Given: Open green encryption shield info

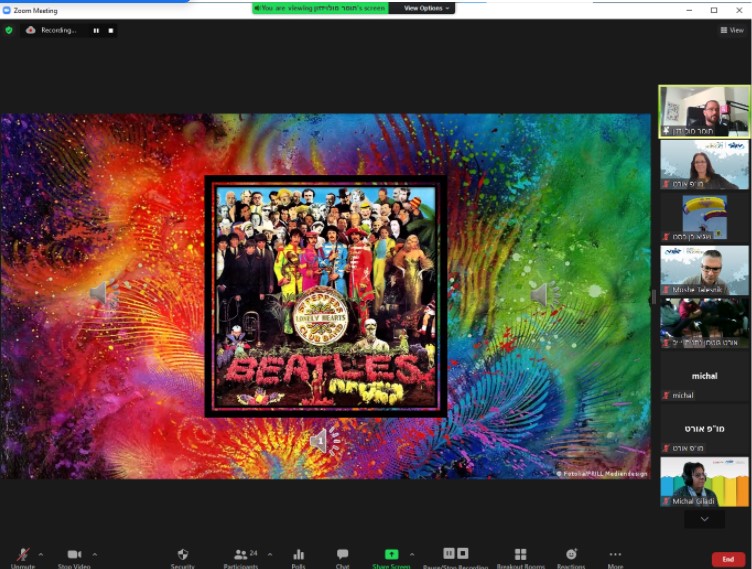Looking at the screenshot, I should pyautogui.click(x=9, y=30).
